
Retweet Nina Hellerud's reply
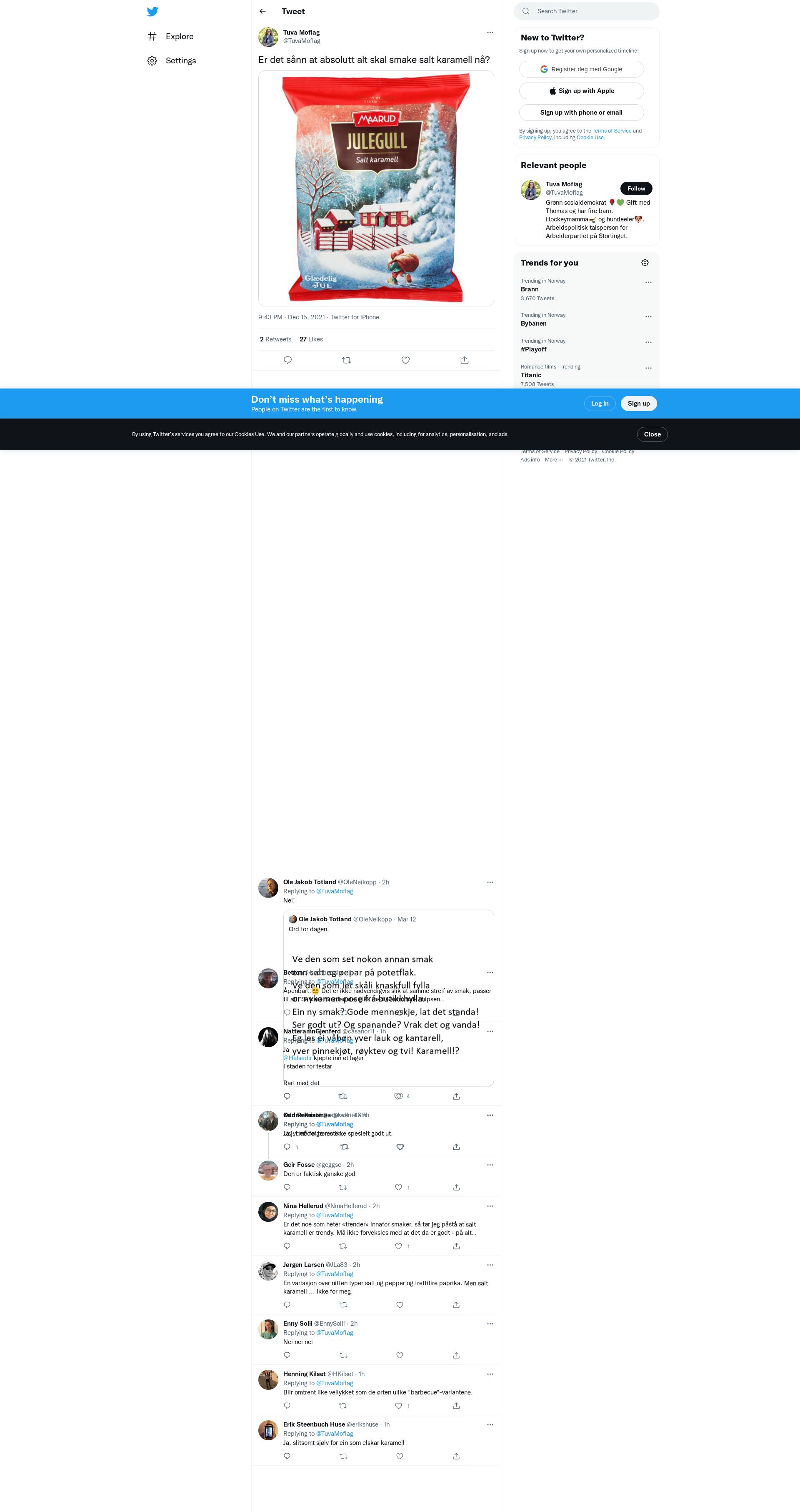point(343,1246)
